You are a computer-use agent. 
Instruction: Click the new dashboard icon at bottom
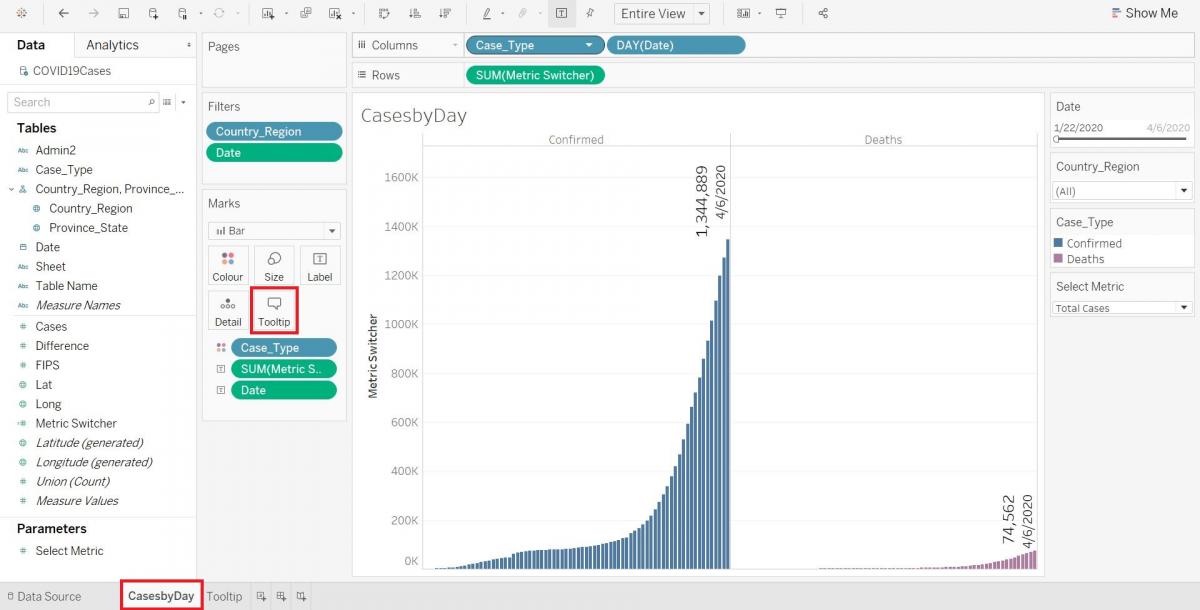pyautogui.click(x=281, y=596)
